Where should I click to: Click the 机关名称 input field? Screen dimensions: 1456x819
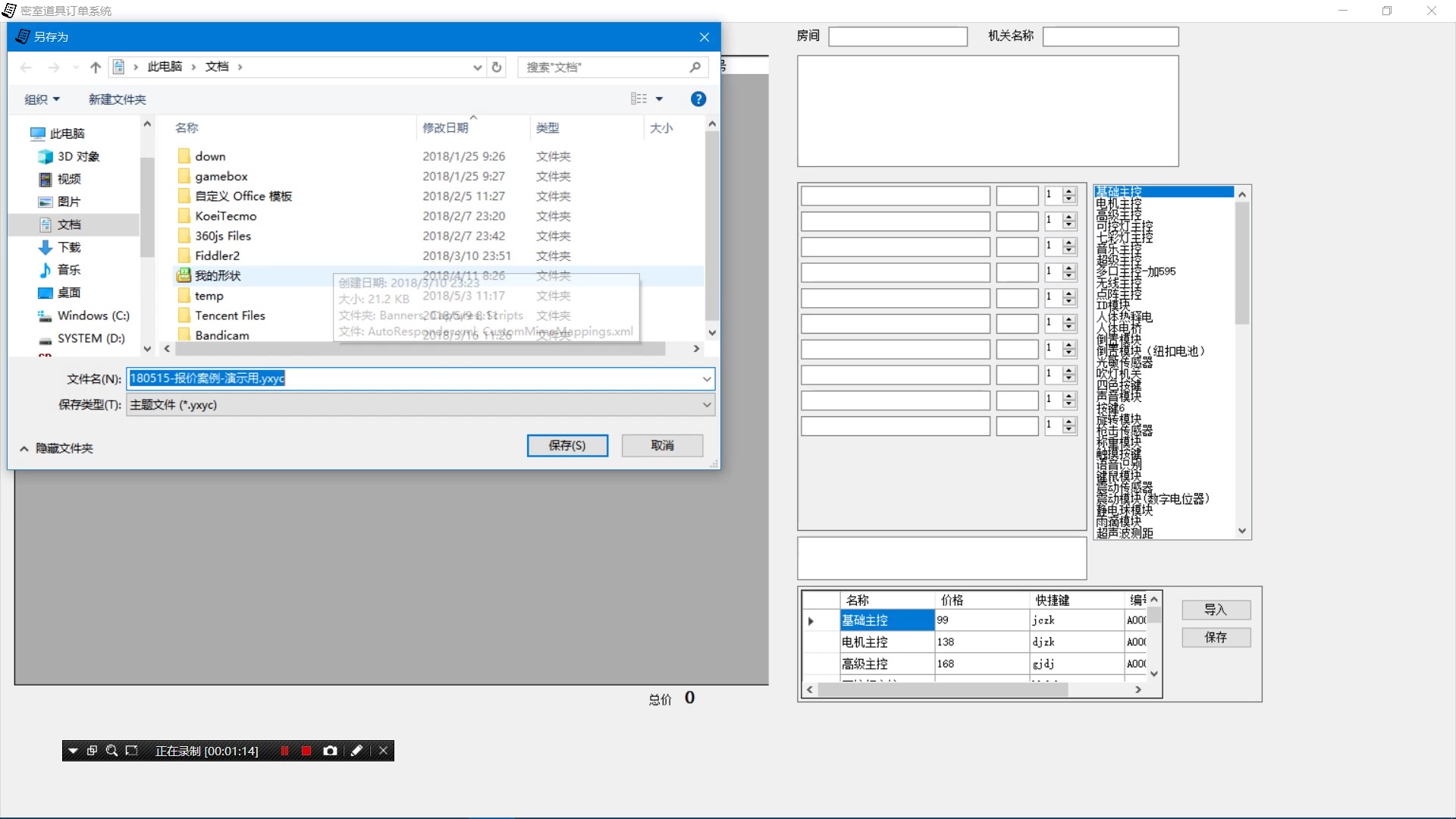1110,36
